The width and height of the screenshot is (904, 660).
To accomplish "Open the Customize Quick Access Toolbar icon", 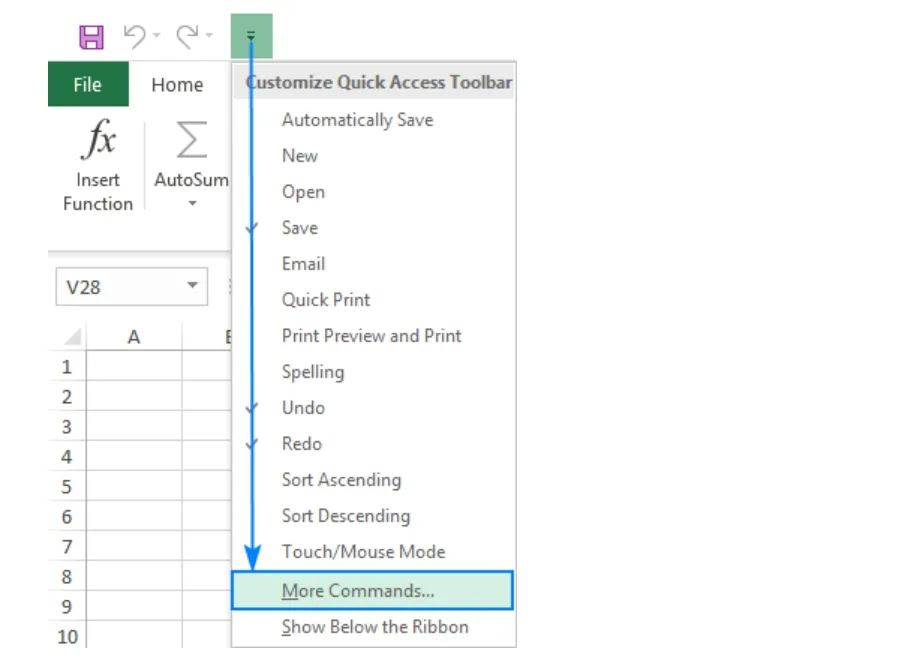I will pos(250,35).
